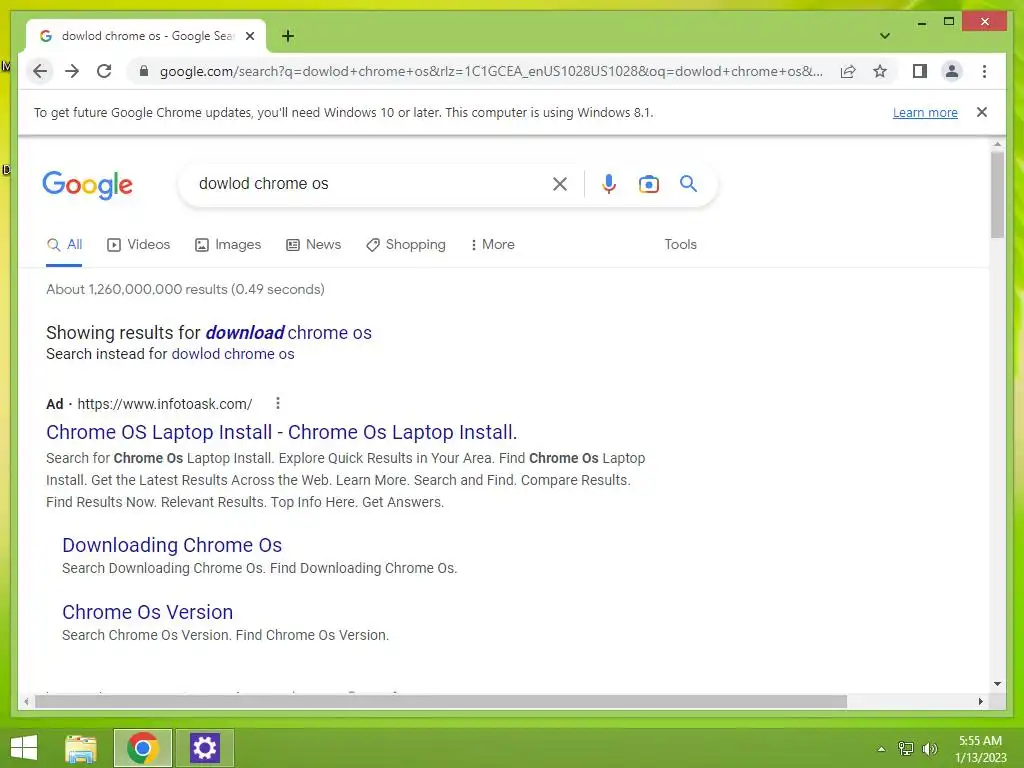Open the tab search dropdown arrow
Screen dimensions: 1024x768
click(x=884, y=36)
